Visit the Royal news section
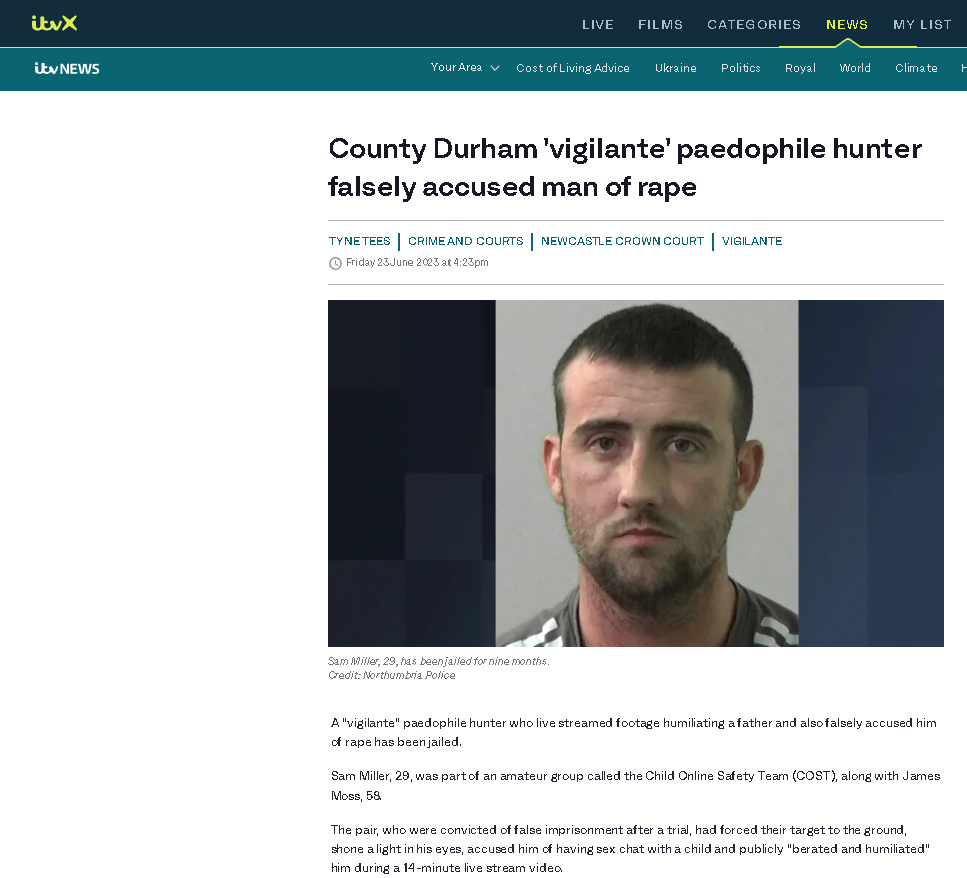 pos(800,68)
